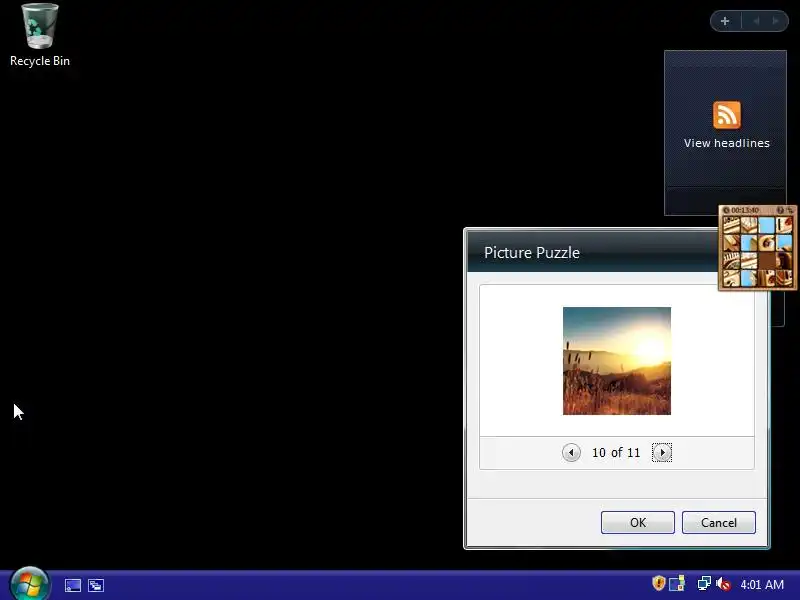Open the network connection tray icon

[704, 584]
